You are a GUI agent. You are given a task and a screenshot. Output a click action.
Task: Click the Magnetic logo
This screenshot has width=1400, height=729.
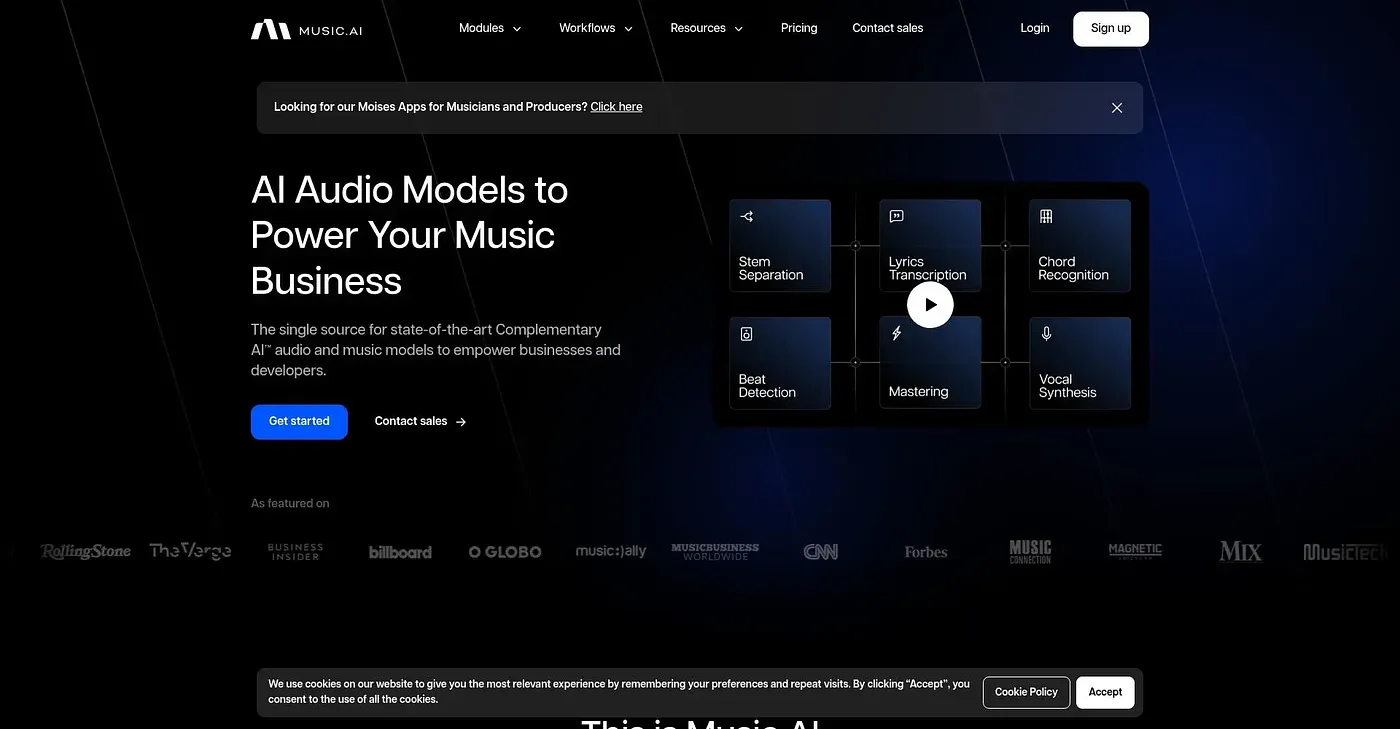(x=1135, y=550)
